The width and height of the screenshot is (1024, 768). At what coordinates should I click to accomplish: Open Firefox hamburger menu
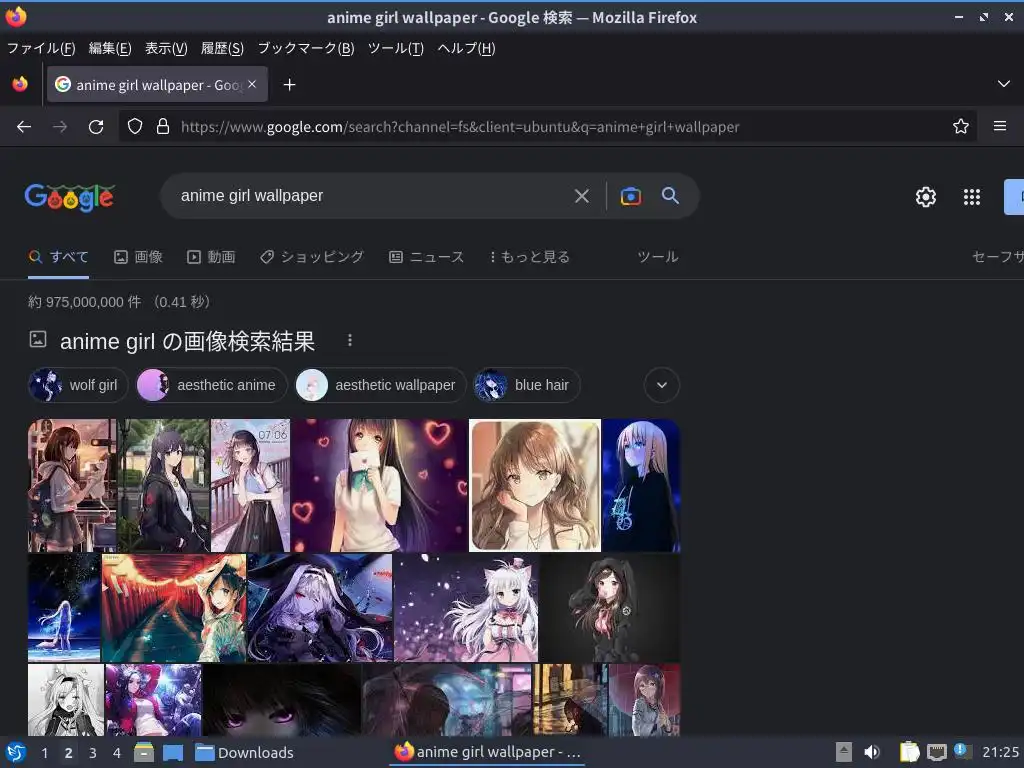tap(1000, 126)
